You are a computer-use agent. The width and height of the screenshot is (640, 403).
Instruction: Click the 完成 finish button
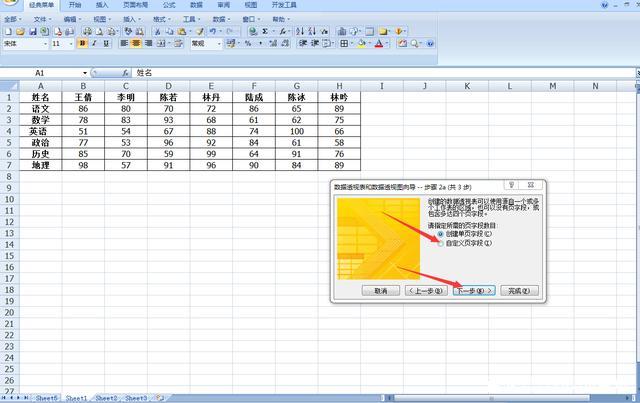[519, 291]
